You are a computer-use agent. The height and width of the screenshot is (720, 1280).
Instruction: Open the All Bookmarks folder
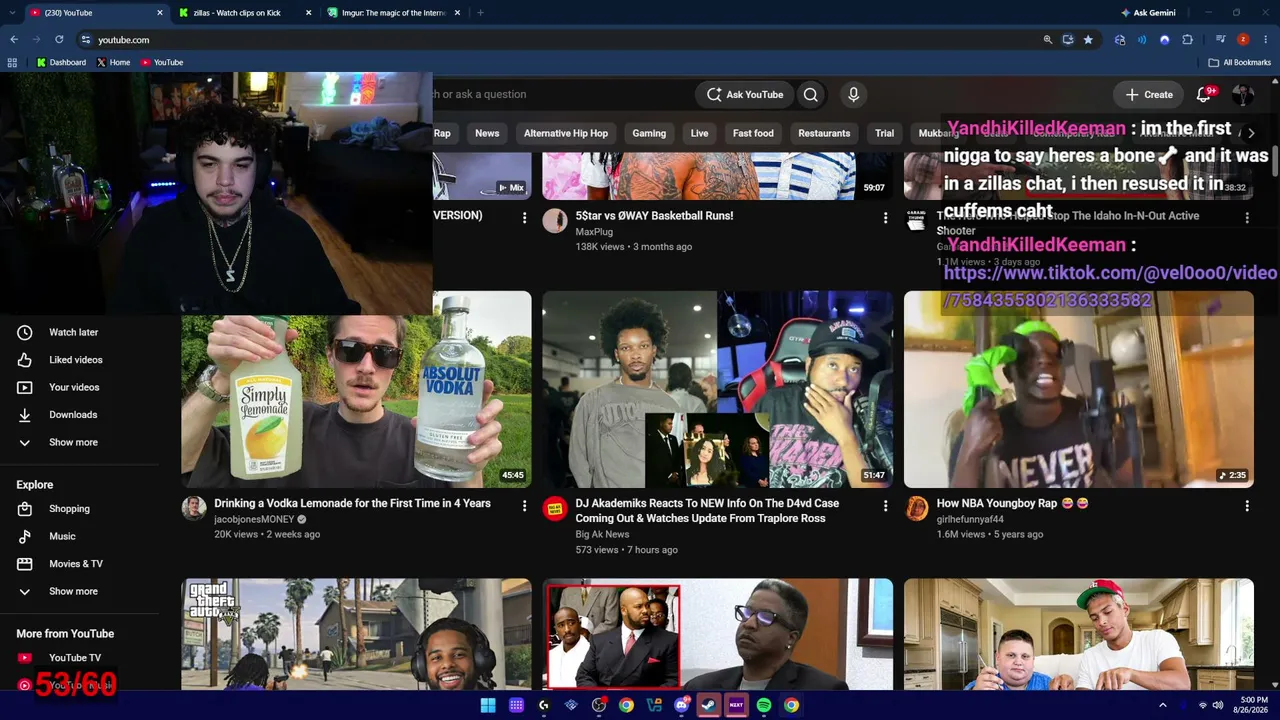(x=1240, y=62)
